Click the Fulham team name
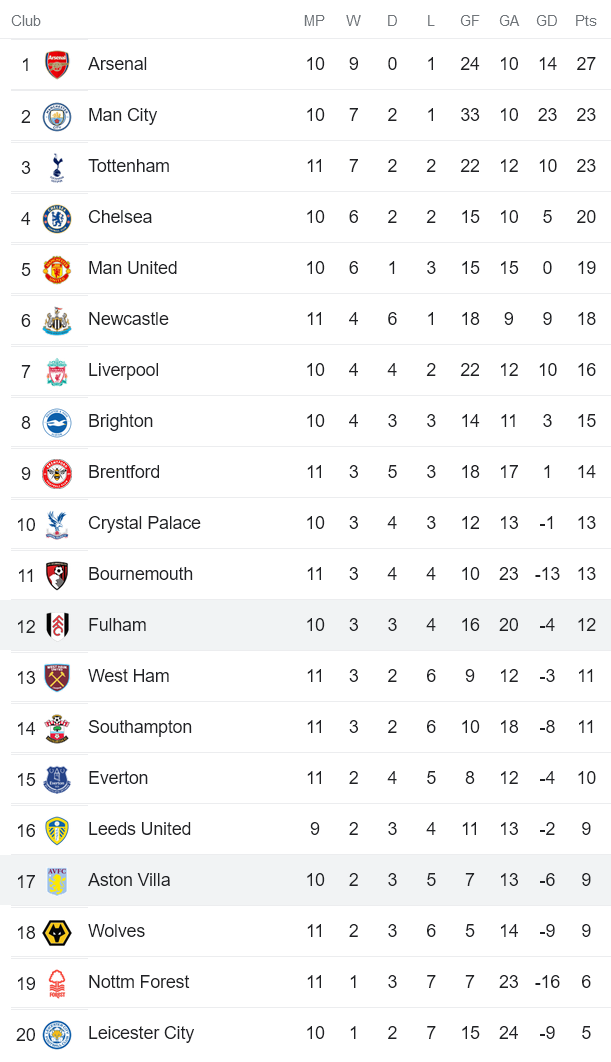Image resolution: width=611 pixels, height=1062 pixels. point(117,625)
